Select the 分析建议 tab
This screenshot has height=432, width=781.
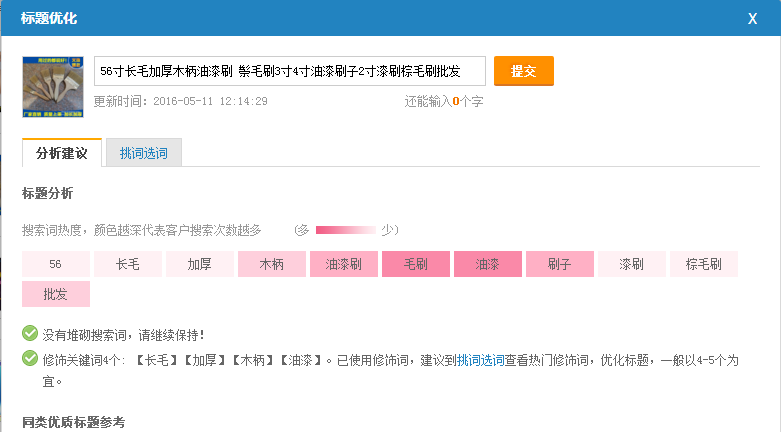[61, 153]
